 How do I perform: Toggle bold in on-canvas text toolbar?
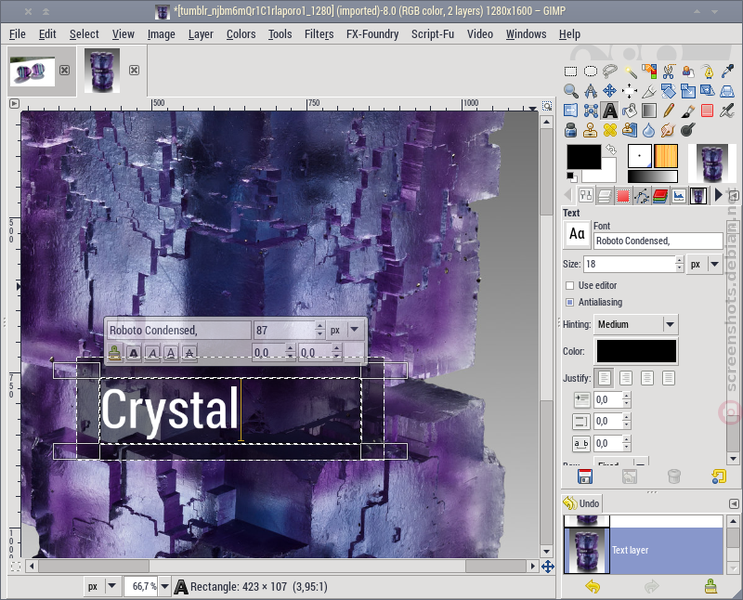(x=134, y=353)
